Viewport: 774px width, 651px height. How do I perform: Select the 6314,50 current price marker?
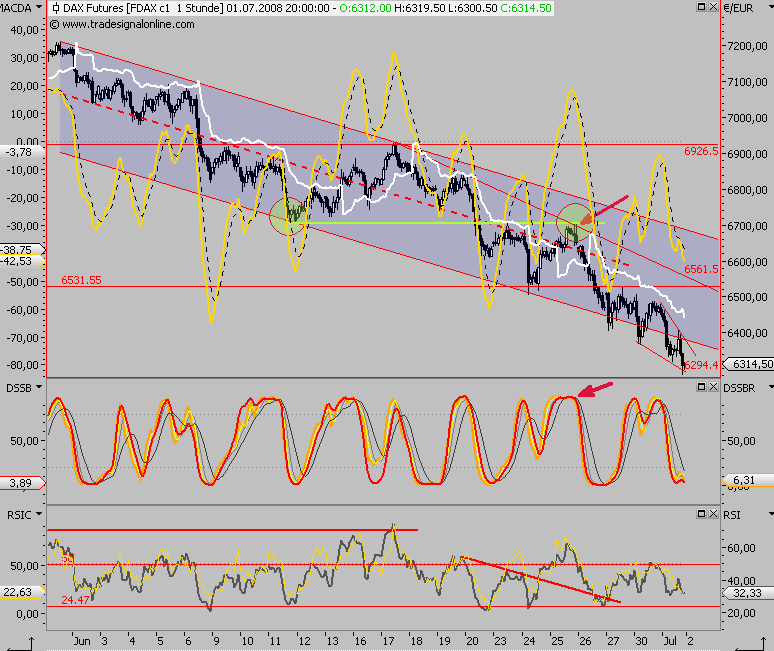[749, 364]
